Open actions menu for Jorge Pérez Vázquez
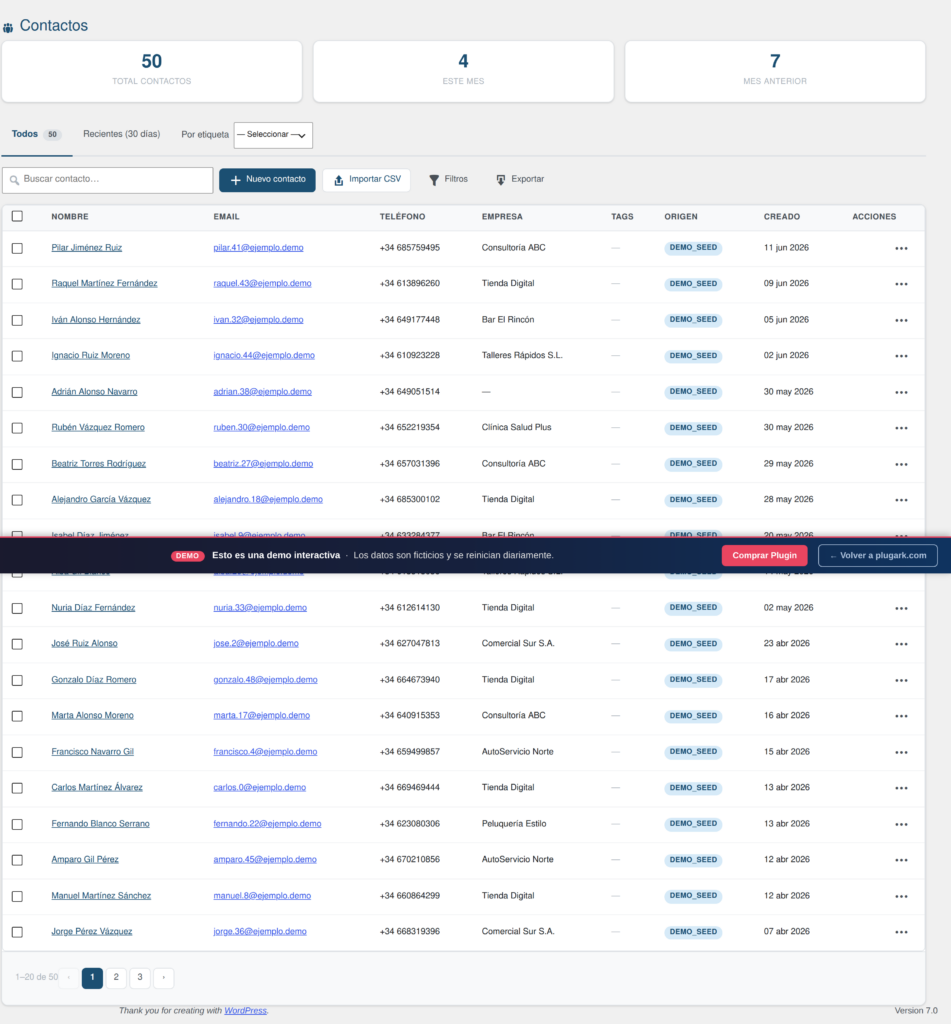This screenshot has width=951, height=1024. pyautogui.click(x=901, y=933)
